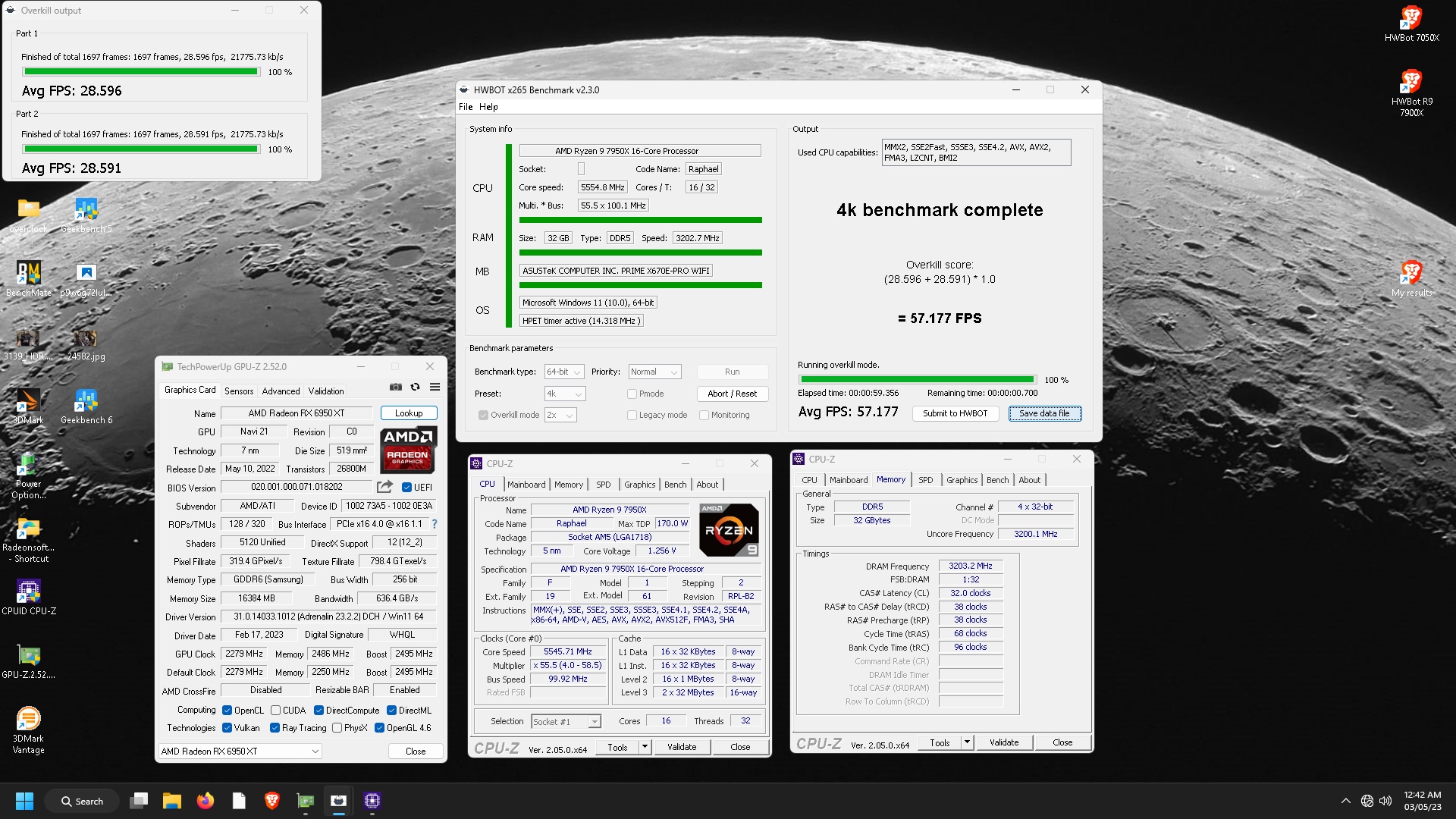Open the HWBot 7050X desktop shortcut
The image size is (1456, 819).
point(1411,24)
